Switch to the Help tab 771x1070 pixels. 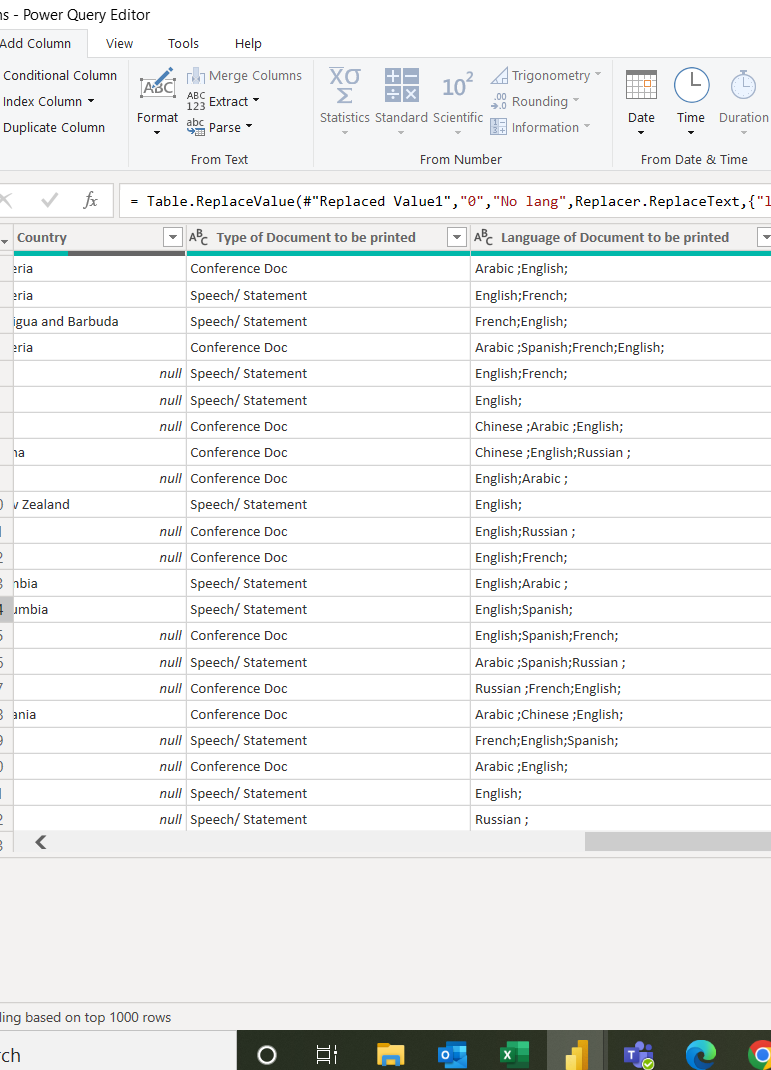click(x=248, y=44)
